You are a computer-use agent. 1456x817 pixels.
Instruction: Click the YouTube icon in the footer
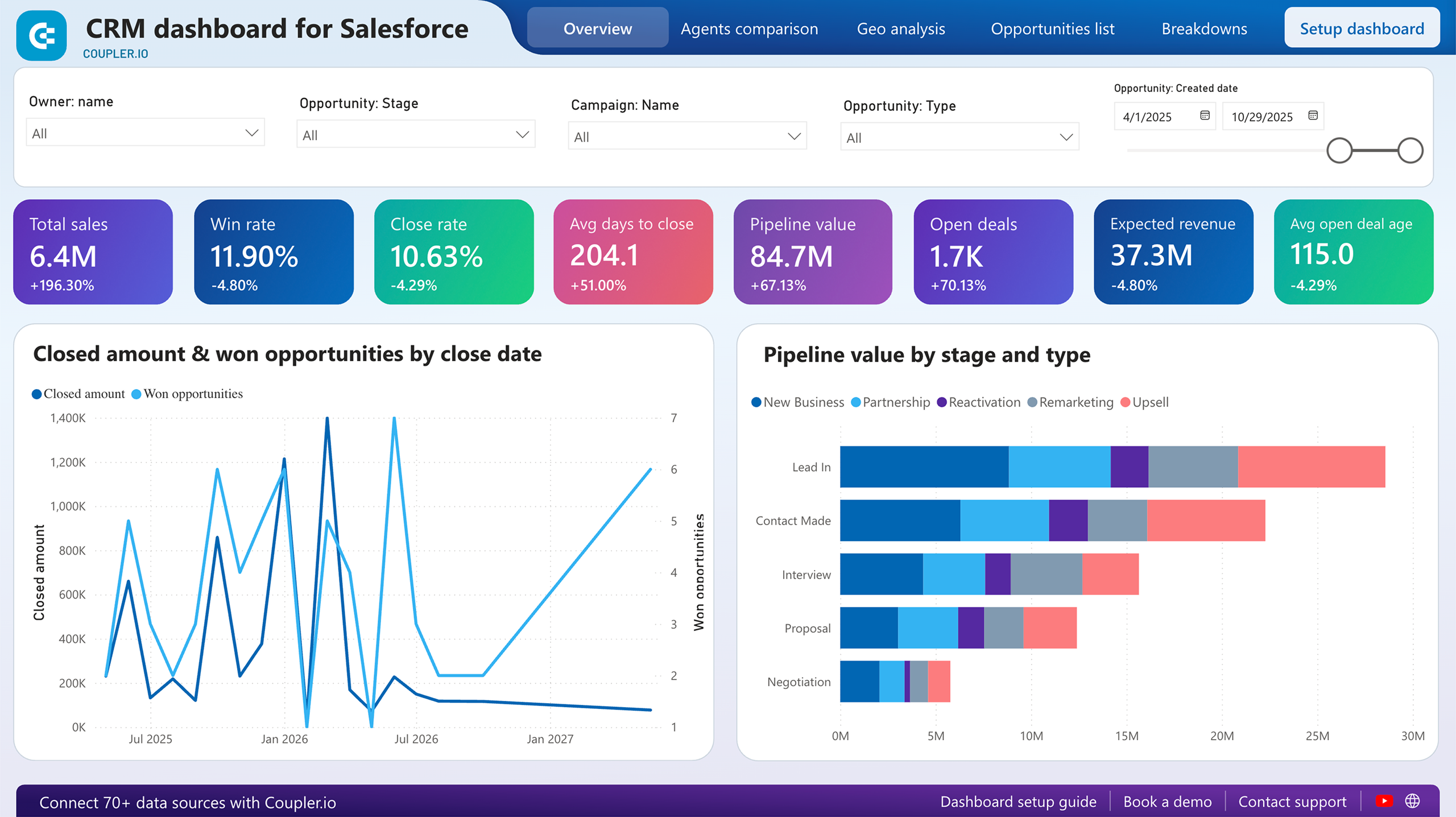tap(1384, 799)
